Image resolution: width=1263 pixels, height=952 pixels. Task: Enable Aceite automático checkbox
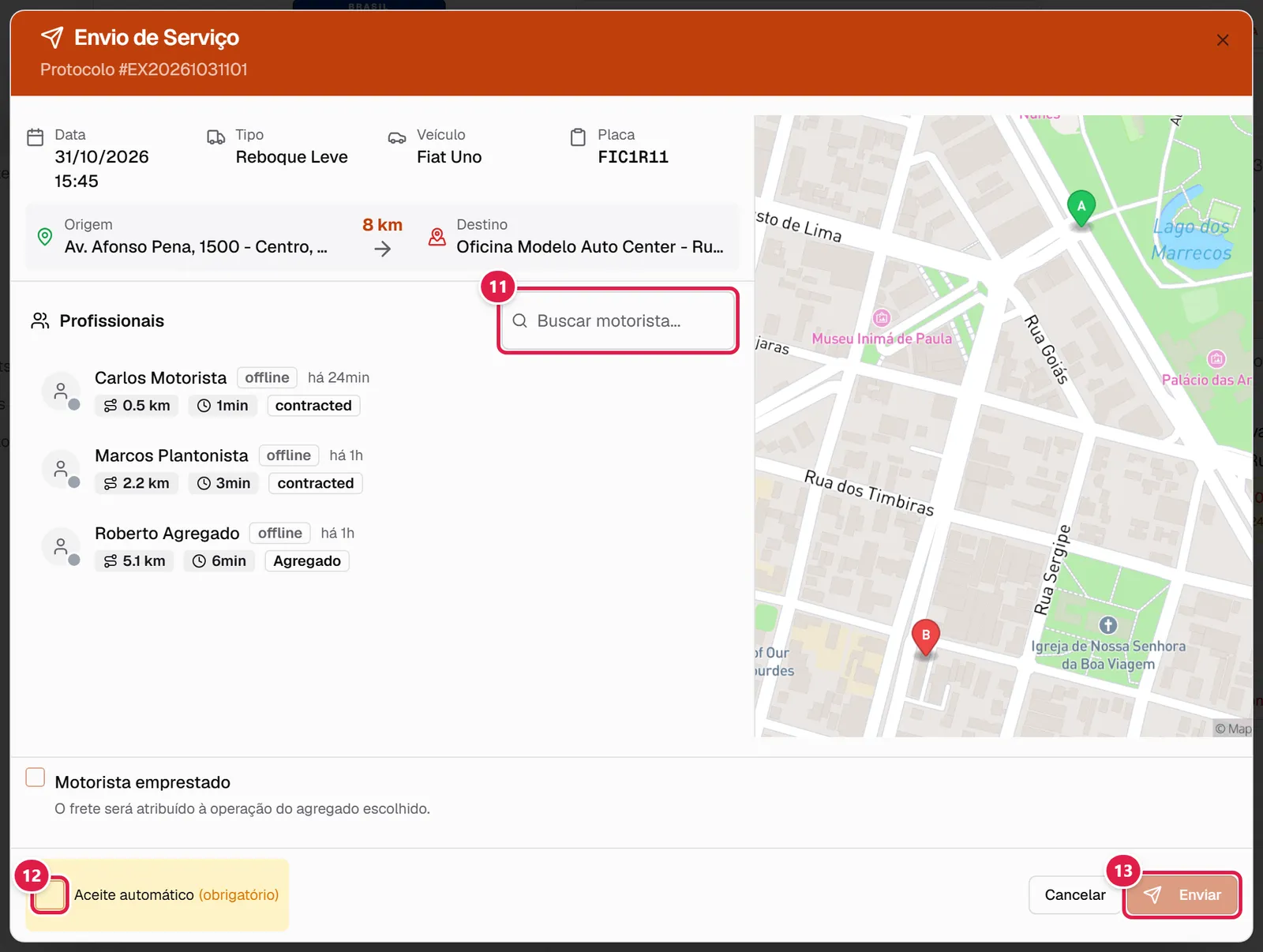click(50, 895)
